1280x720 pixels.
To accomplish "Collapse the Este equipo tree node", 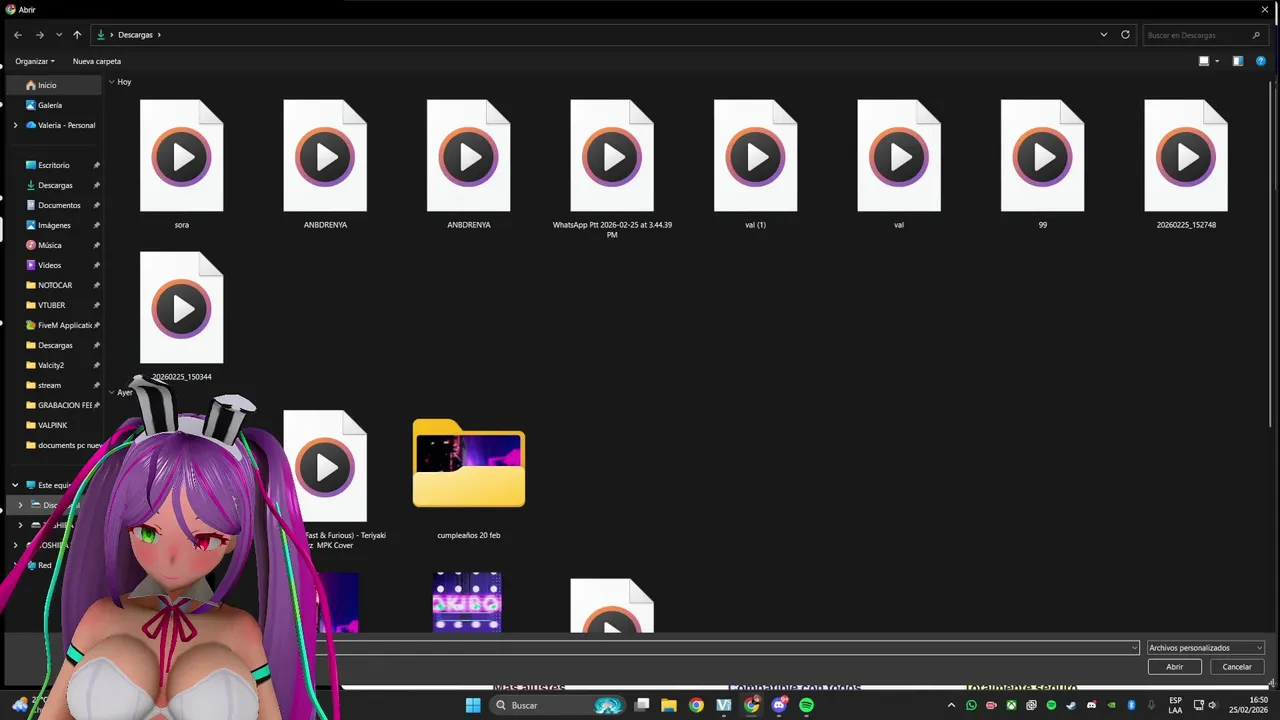I will click(x=15, y=485).
